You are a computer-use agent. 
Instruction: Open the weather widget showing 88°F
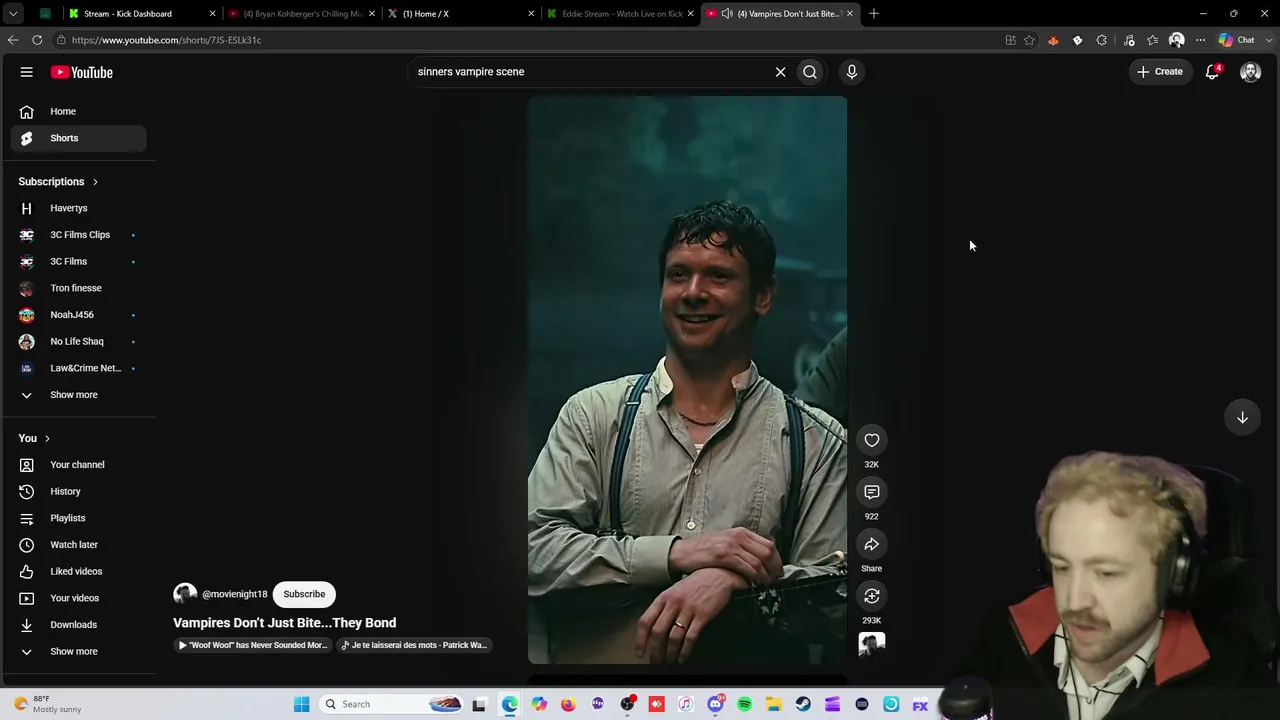[x=47, y=704]
